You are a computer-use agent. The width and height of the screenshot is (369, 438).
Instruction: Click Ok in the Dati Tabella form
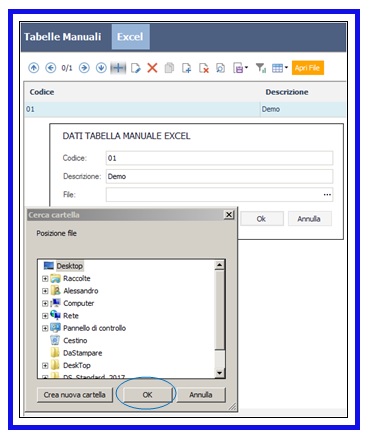262,219
